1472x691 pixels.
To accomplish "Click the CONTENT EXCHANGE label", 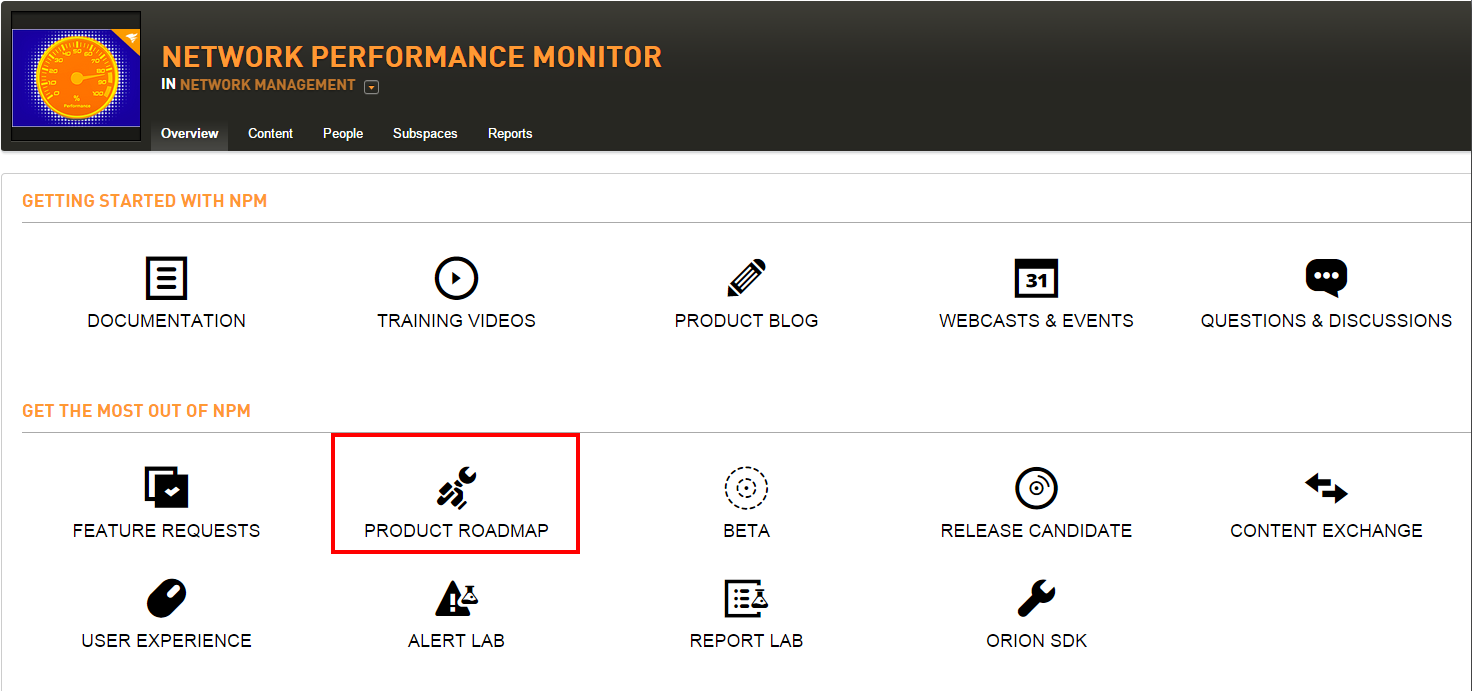I will click(x=1326, y=531).
